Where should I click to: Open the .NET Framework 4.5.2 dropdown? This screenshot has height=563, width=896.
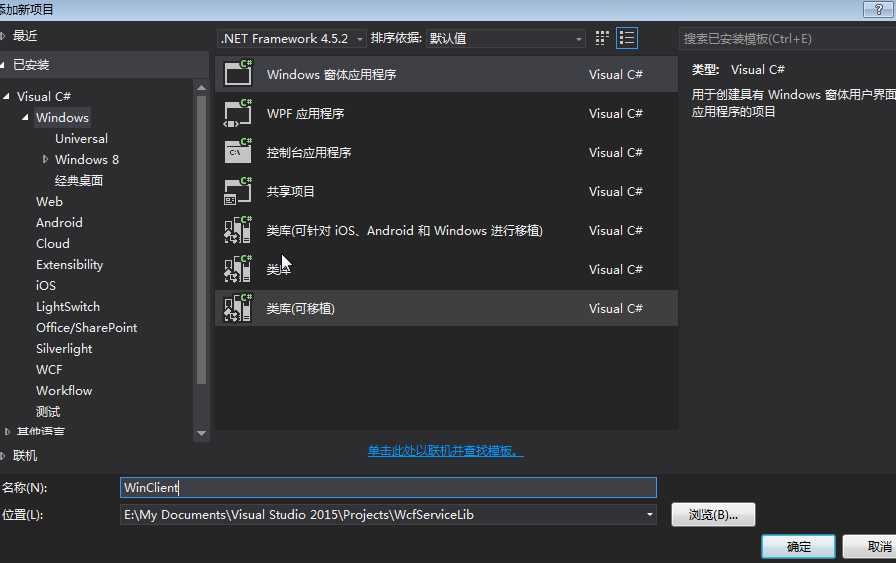[292, 38]
